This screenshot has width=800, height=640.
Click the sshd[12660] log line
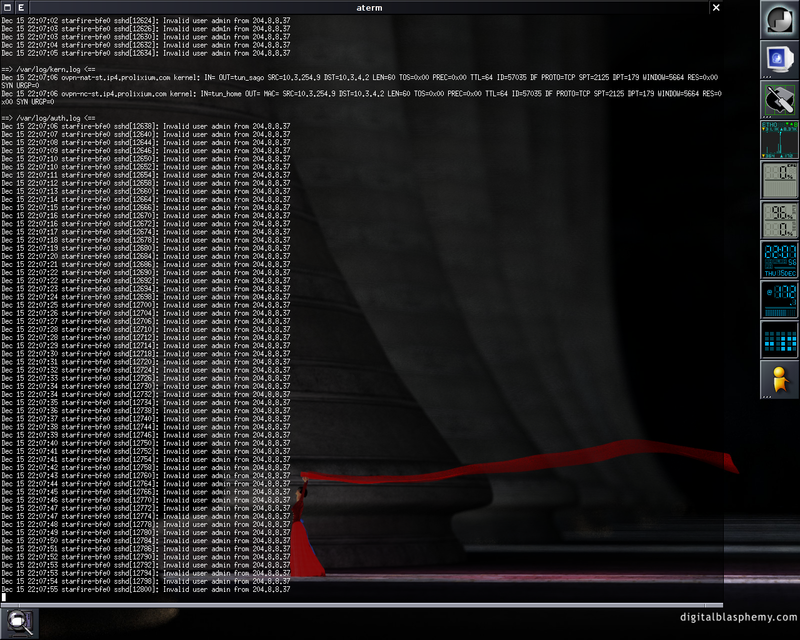pyautogui.click(x=146, y=191)
